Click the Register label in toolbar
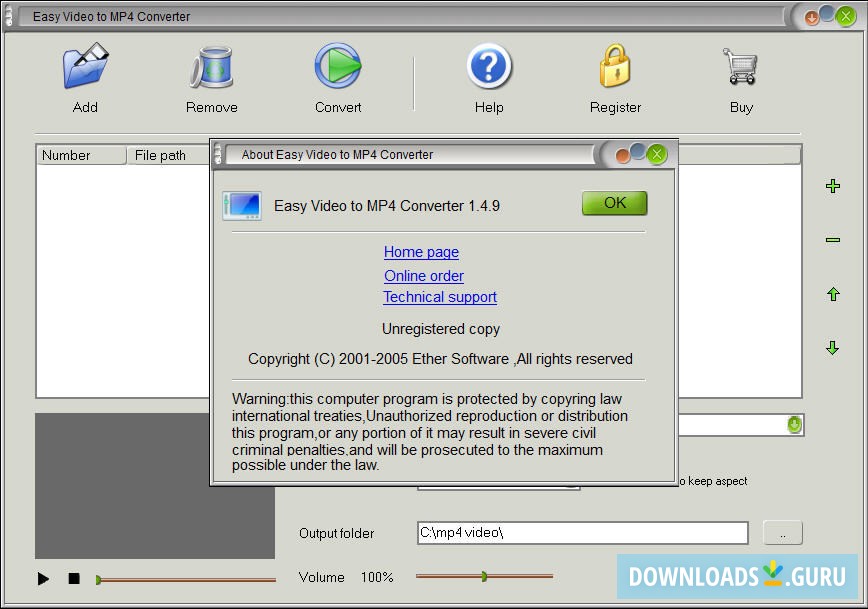This screenshot has height=609, width=868. (615, 107)
